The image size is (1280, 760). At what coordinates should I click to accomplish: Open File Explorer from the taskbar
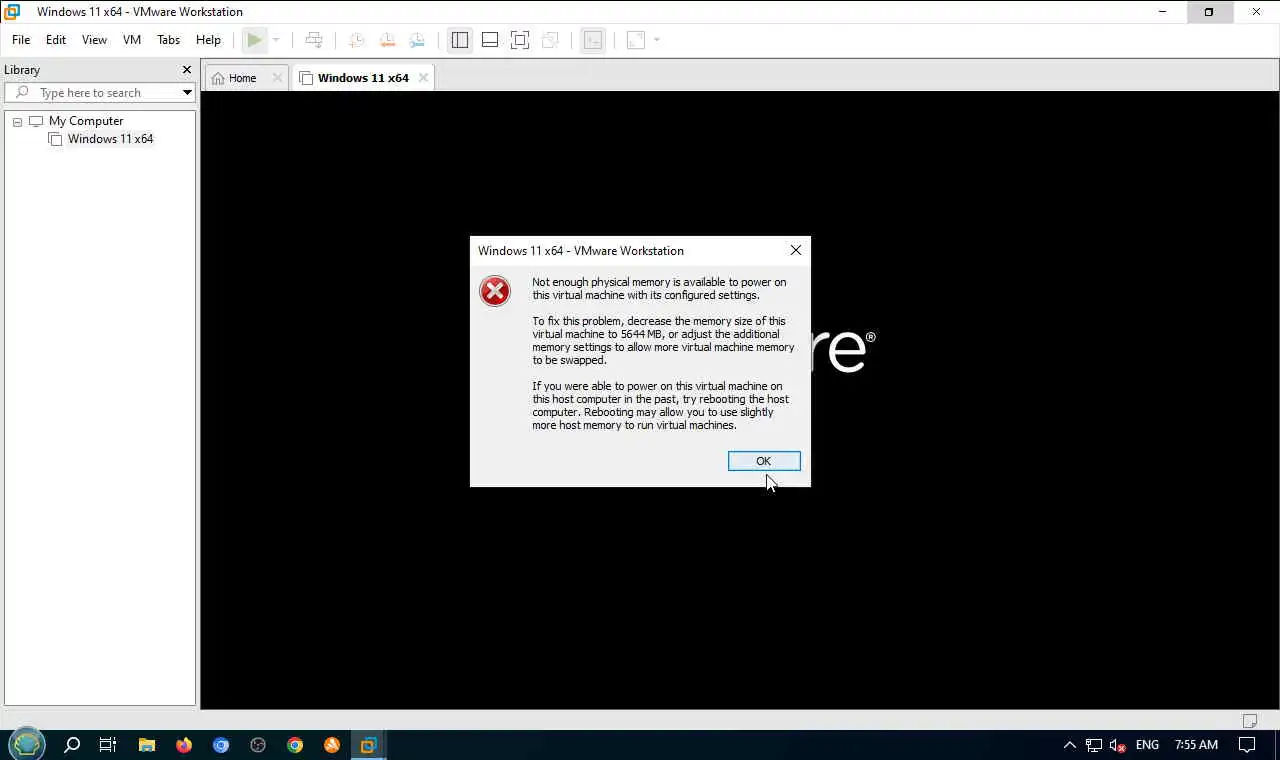(147, 745)
